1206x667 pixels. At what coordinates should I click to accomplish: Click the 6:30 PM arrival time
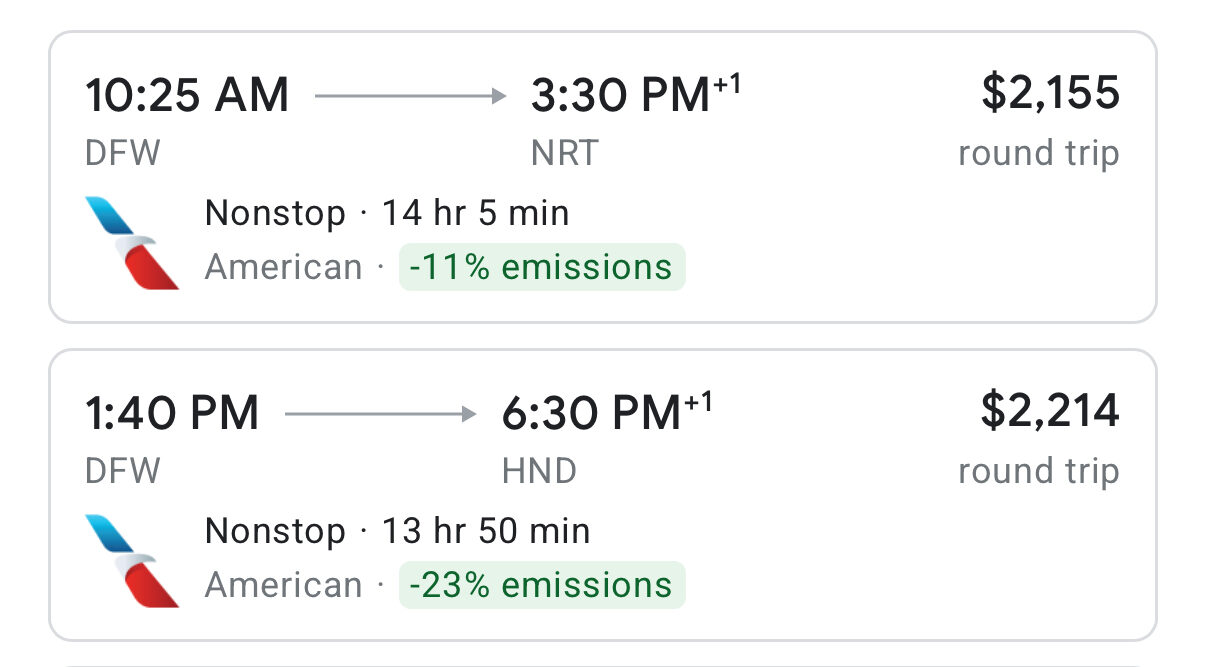pos(591,414)
